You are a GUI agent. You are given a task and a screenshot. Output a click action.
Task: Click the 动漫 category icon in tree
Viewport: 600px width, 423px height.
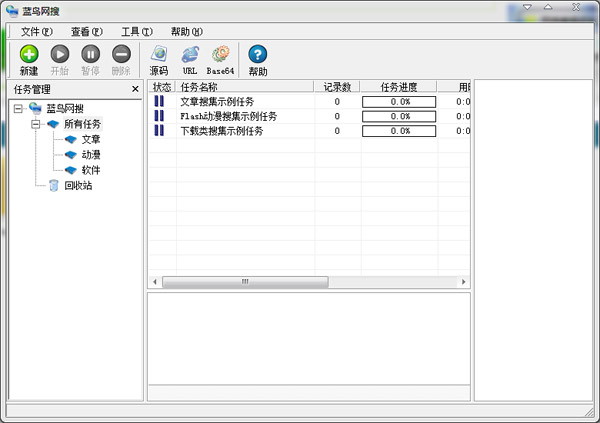pyautogui.click(x=71, y=155)
